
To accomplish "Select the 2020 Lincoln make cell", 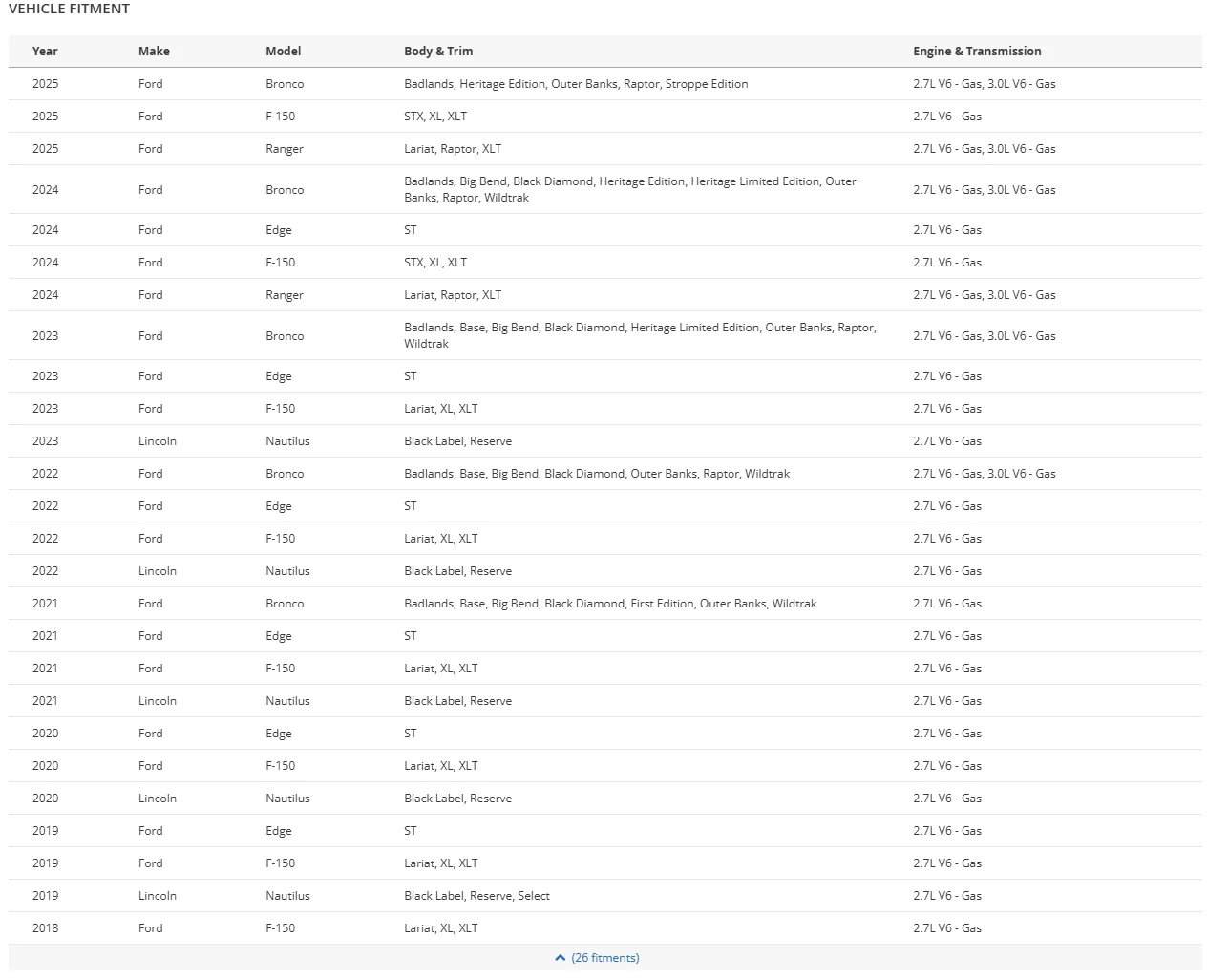I will [x=158, y=799].
